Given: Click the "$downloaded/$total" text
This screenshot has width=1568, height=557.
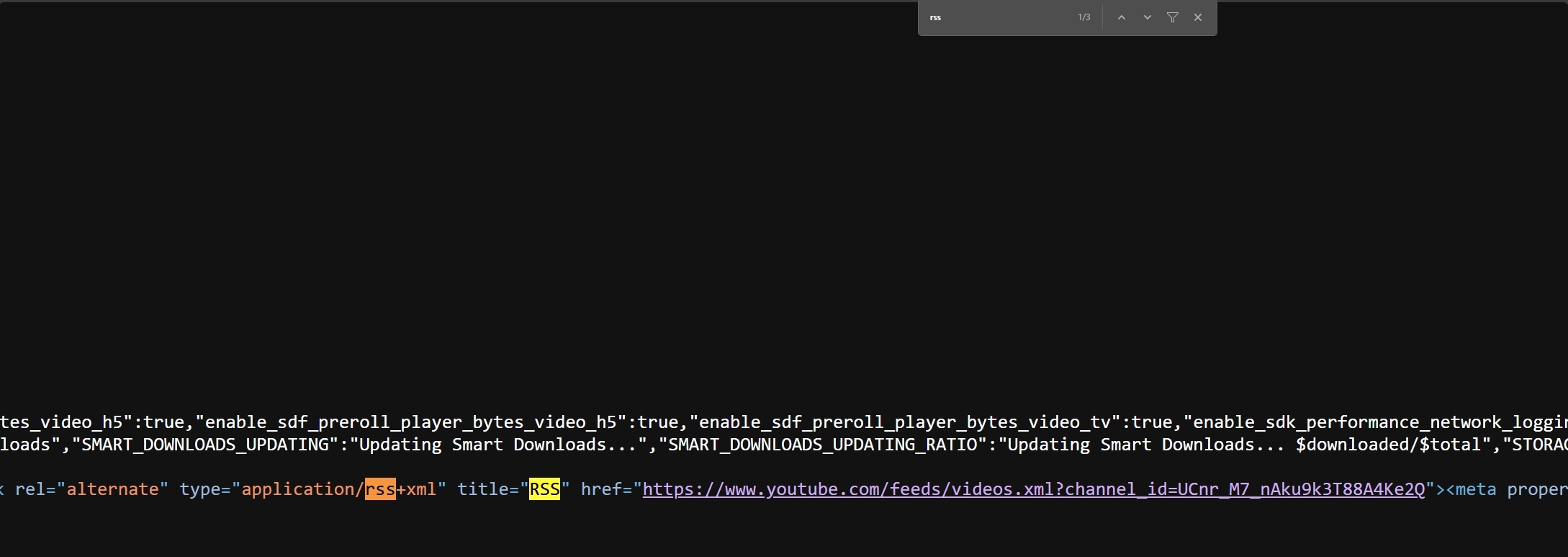Looking at the screenshot, I should [x=1388, y=445].
